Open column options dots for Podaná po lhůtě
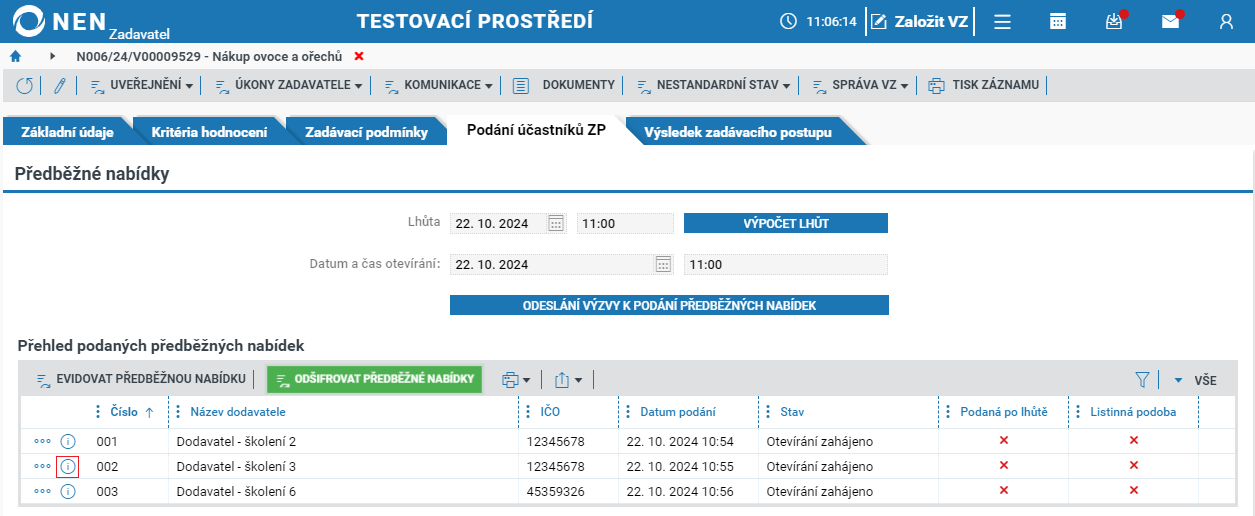This screenshot has width=1255, height=516. (947, 412)
